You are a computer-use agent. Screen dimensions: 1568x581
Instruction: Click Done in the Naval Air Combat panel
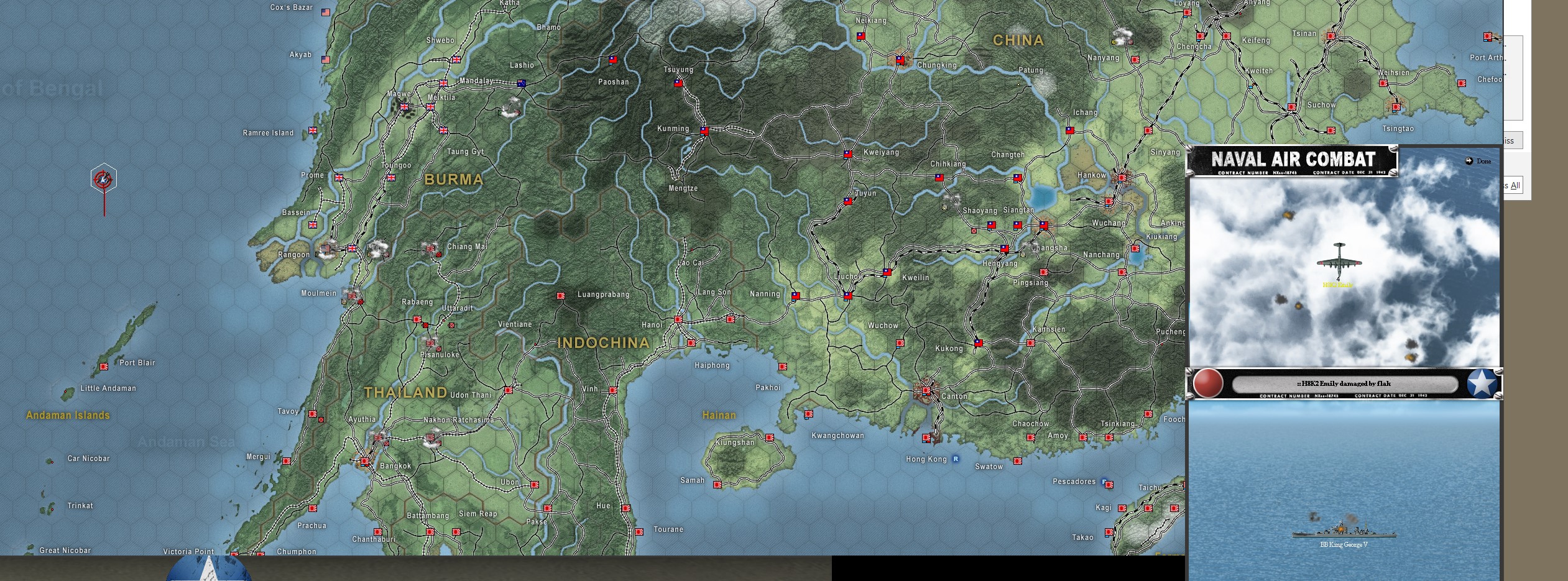(x=1479, y=161)
